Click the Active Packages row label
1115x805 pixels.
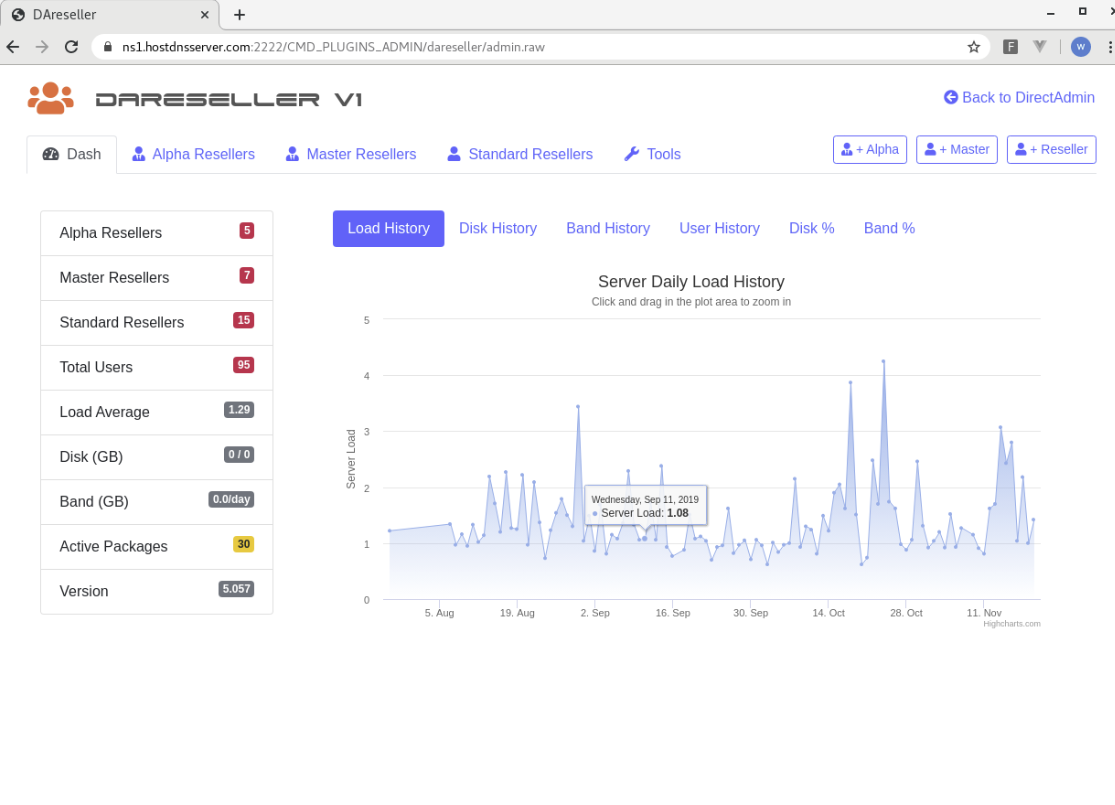coord(113,547)
